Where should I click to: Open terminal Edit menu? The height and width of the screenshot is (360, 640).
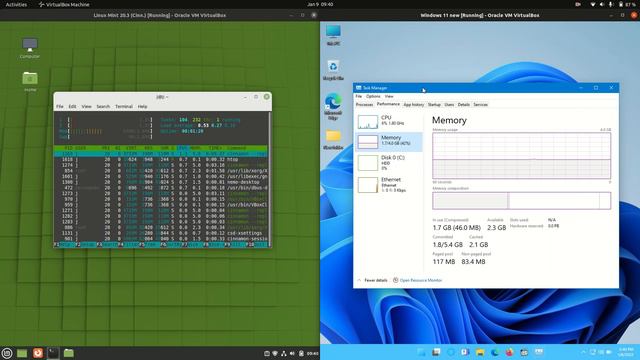click(x=72, y=107)
